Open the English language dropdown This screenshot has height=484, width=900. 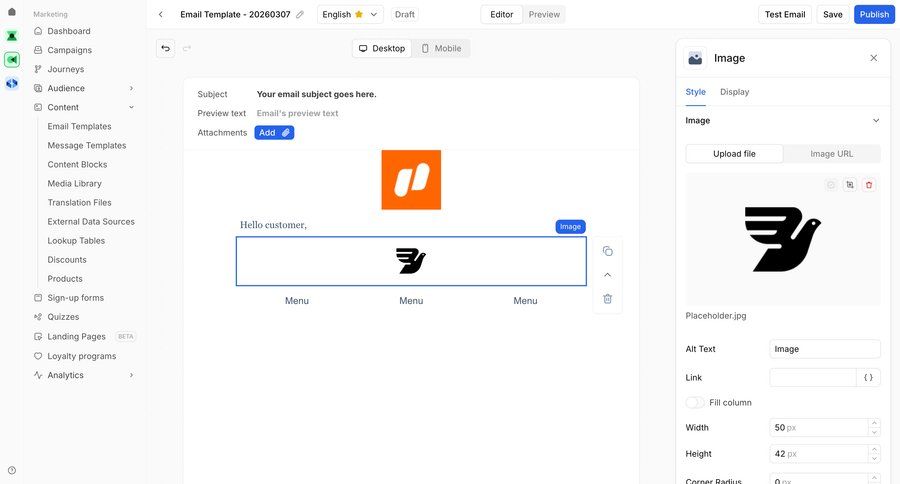(350, 14)
